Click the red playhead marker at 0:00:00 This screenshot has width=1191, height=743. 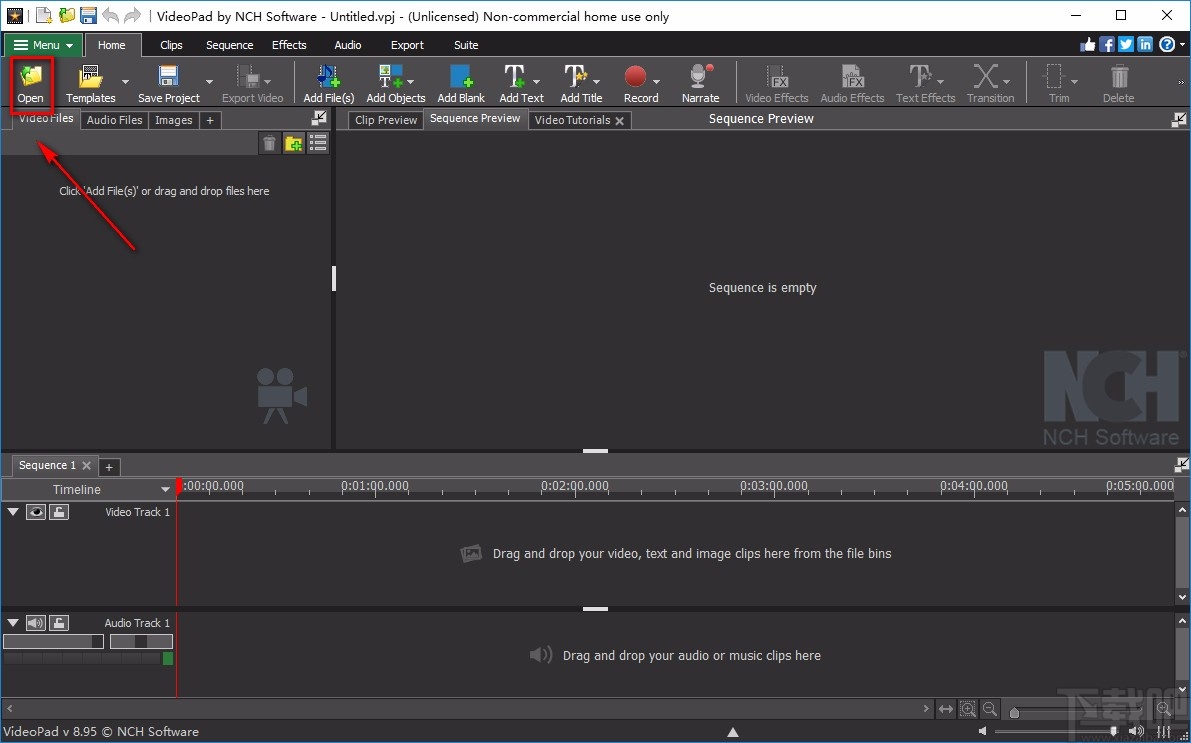pos(179,486)
